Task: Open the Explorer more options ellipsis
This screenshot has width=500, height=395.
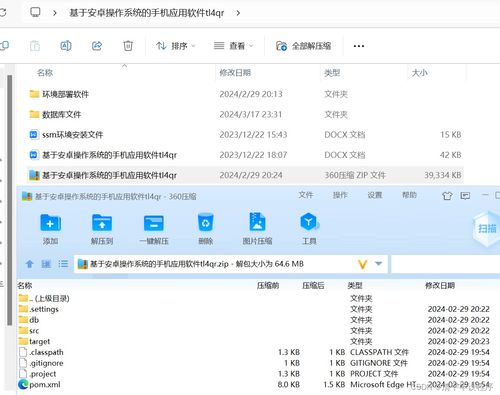Action: 359,46
